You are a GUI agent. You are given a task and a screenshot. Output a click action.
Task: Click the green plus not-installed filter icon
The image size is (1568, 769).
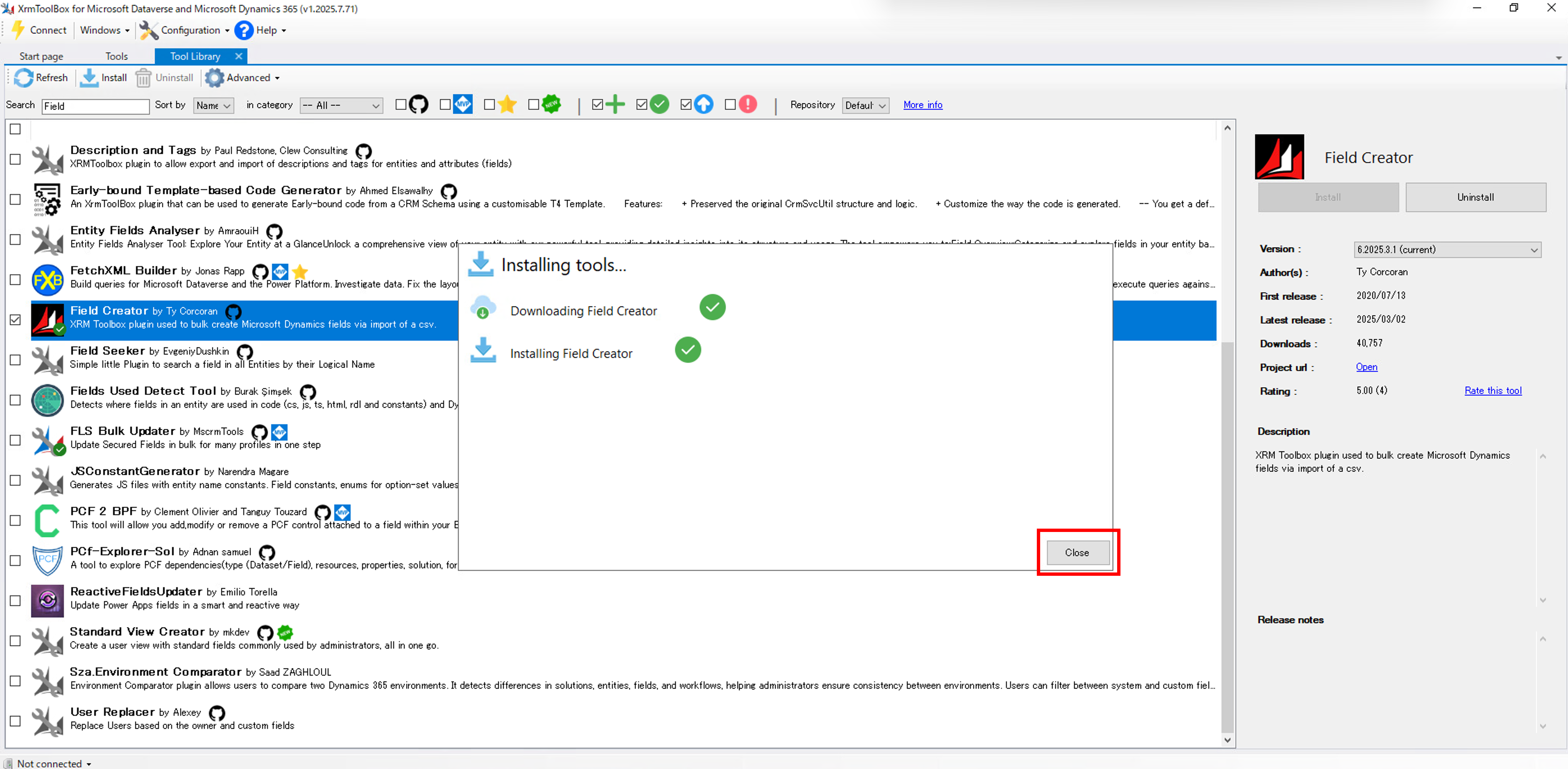[x=615, y=105]
